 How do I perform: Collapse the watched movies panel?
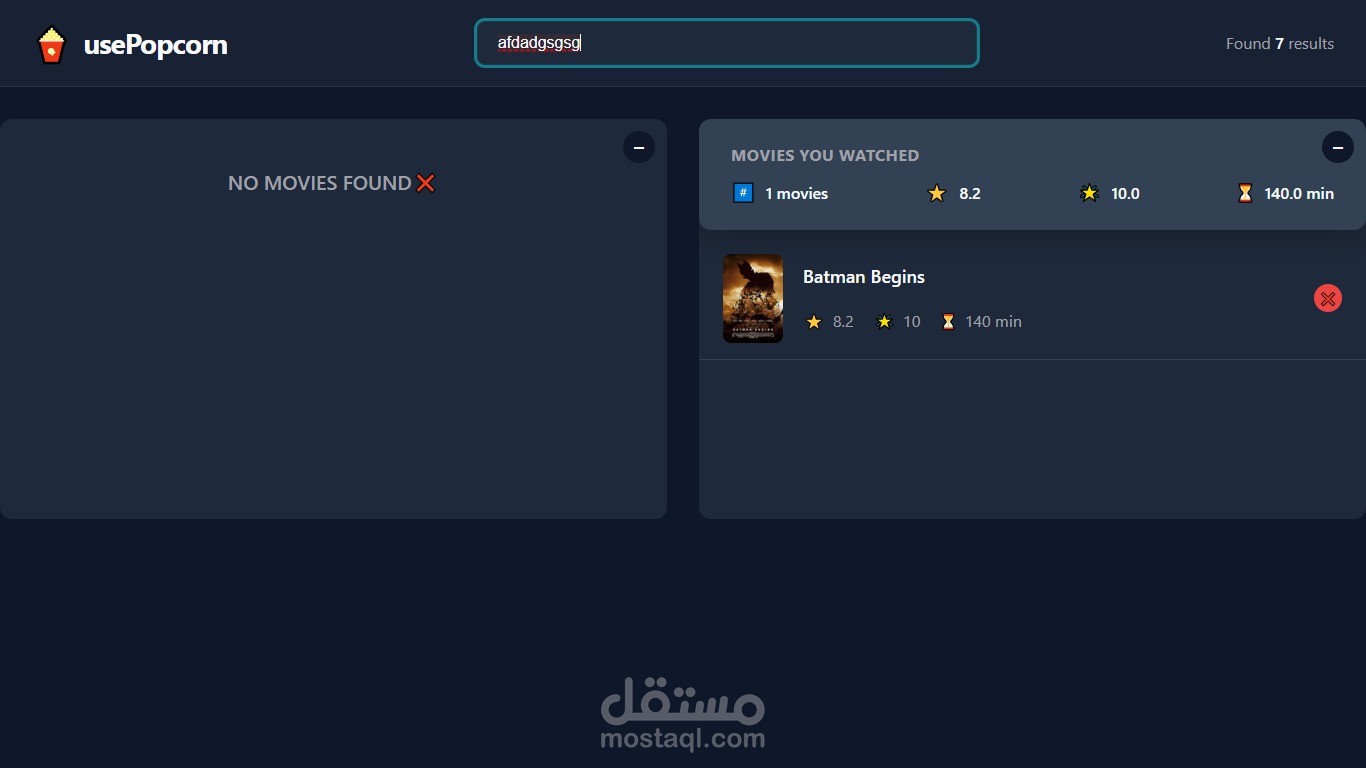[x=1338, y=147]
